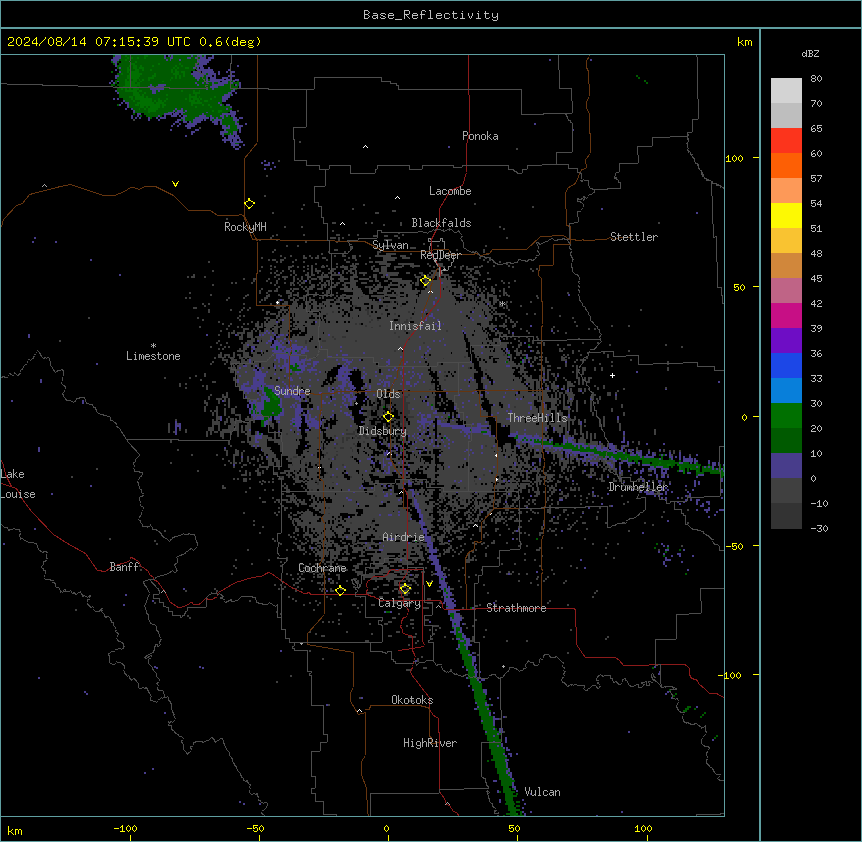Click the Banff label
Image resolution: width=862 pixels, height=842 pixels.
click(124, 567)
